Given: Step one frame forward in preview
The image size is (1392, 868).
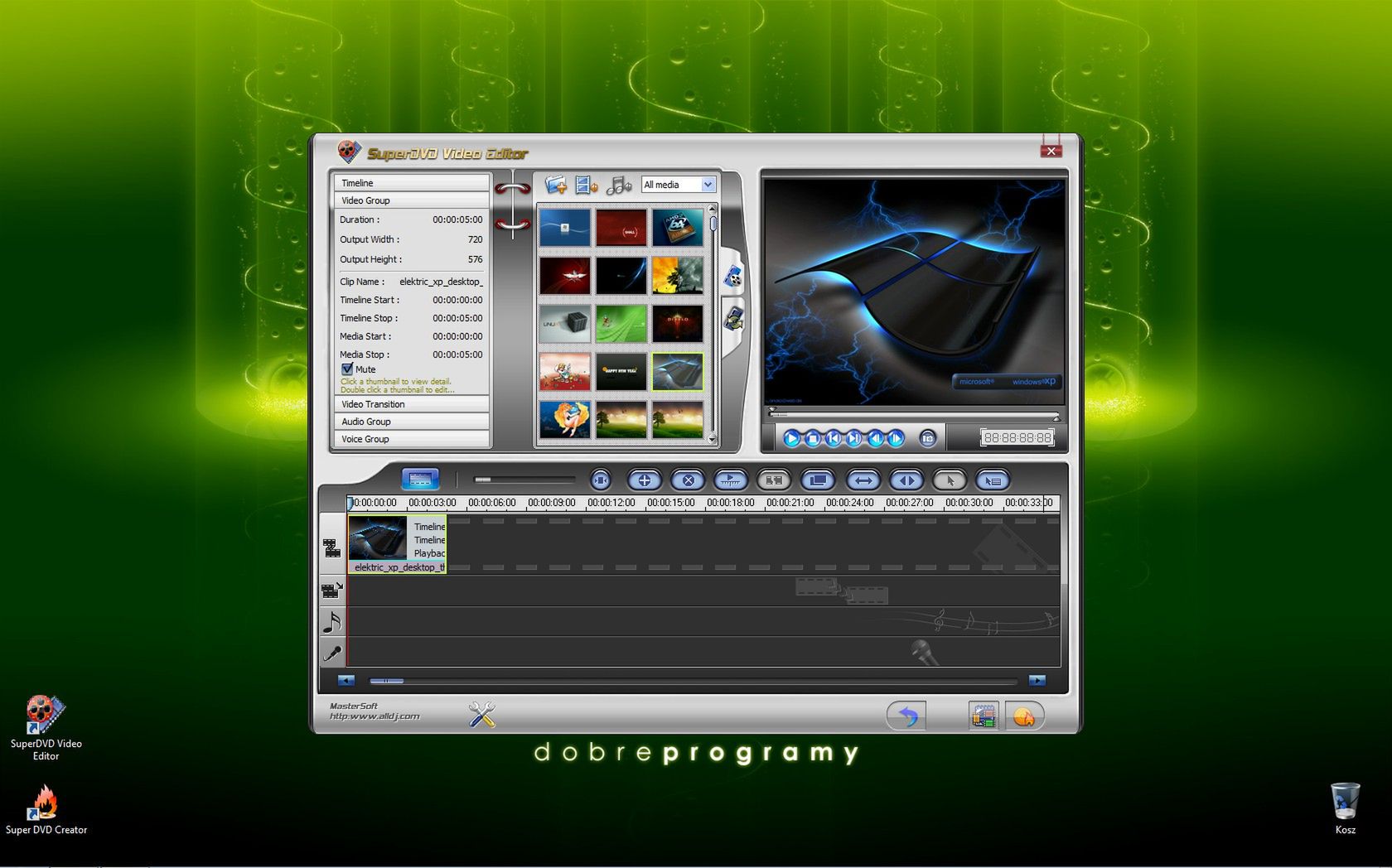Looking at the screenshot, I should (896, 438).
